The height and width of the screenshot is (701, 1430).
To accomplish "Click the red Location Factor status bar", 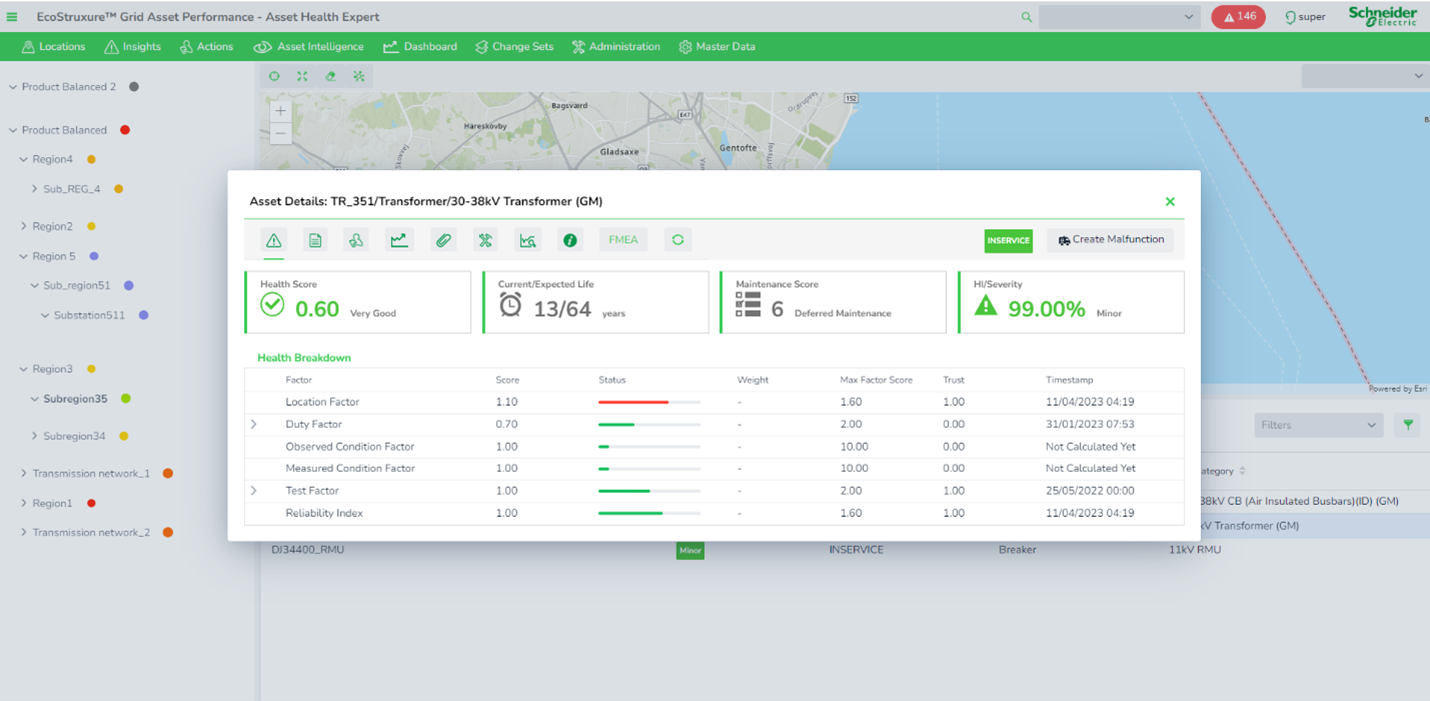I will (x=649, y=402).
